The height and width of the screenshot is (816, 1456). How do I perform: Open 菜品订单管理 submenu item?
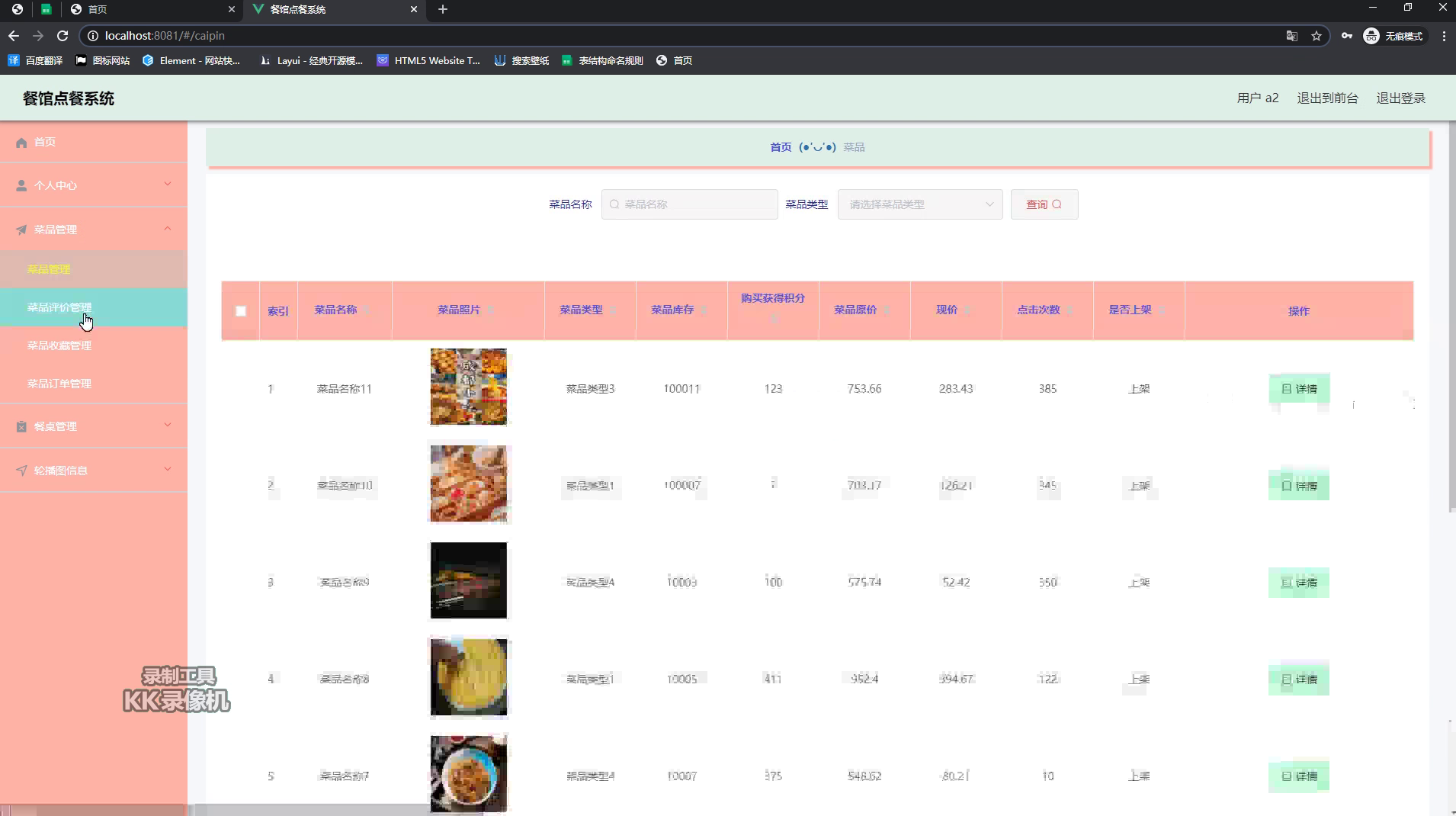click(x=93, y=384)
